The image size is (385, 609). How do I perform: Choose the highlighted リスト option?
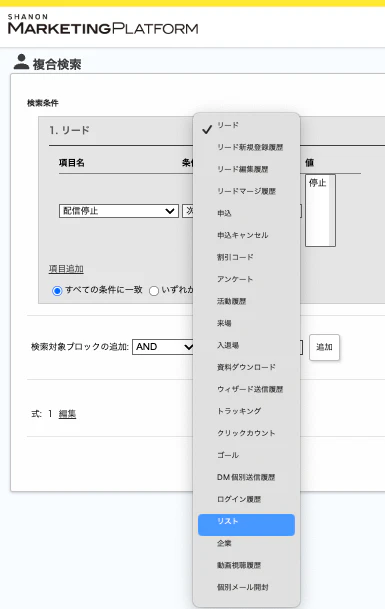(246, 525)
